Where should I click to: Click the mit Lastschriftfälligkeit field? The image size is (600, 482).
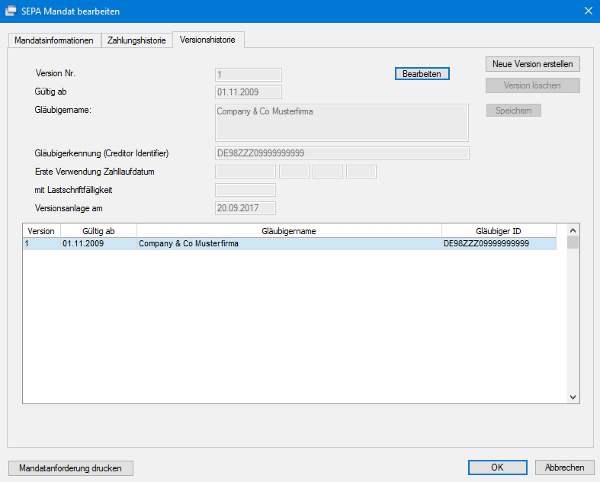pos(245,190)
